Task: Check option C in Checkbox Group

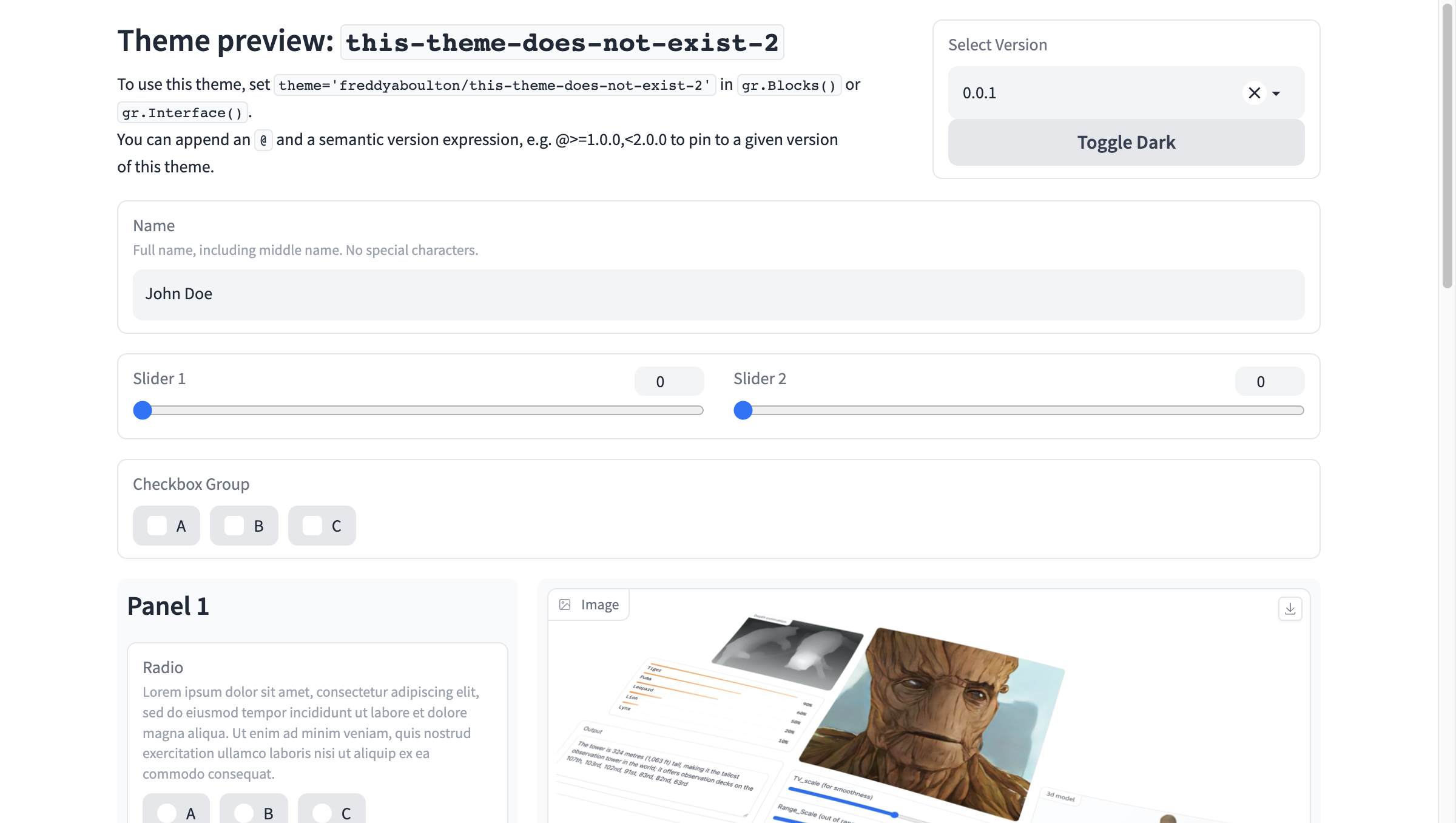Action: [312, 526]
